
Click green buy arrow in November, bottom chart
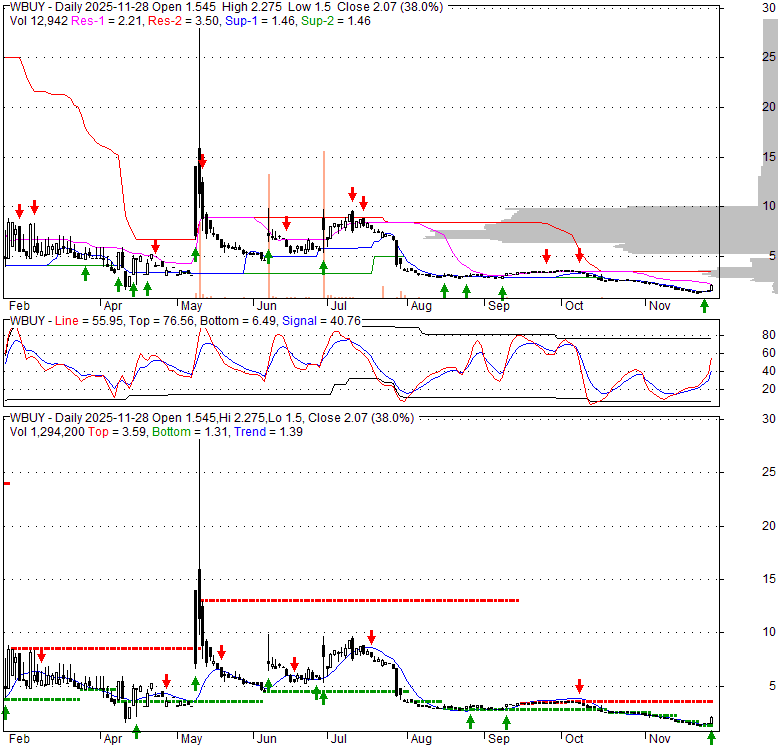click(x=712, y=737)
